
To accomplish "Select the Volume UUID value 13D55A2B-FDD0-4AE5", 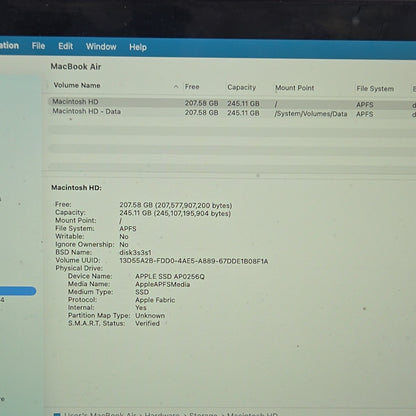I will pyautogui.click(x=194, y=261).
